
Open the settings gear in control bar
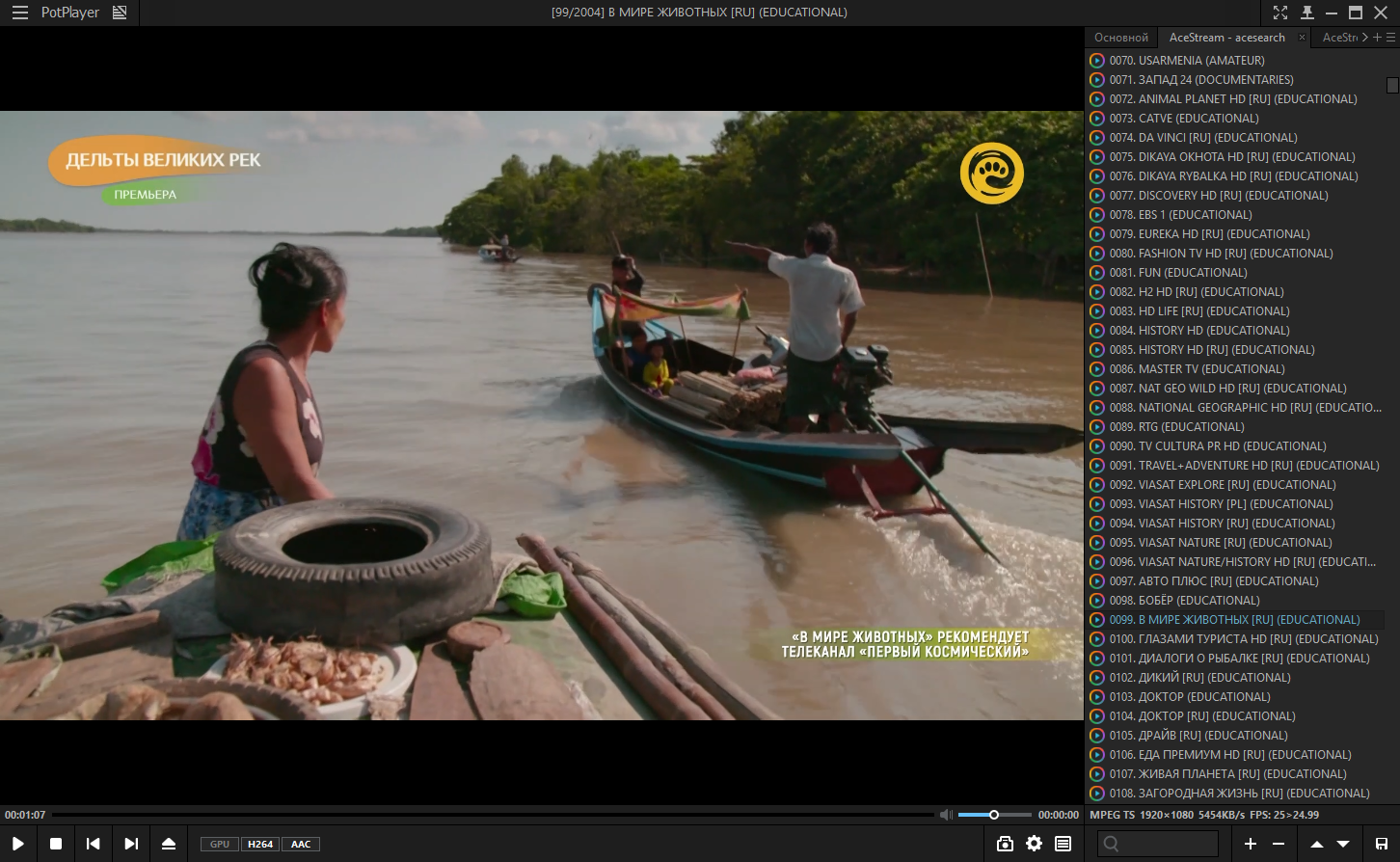click(x=1034, y=844)
